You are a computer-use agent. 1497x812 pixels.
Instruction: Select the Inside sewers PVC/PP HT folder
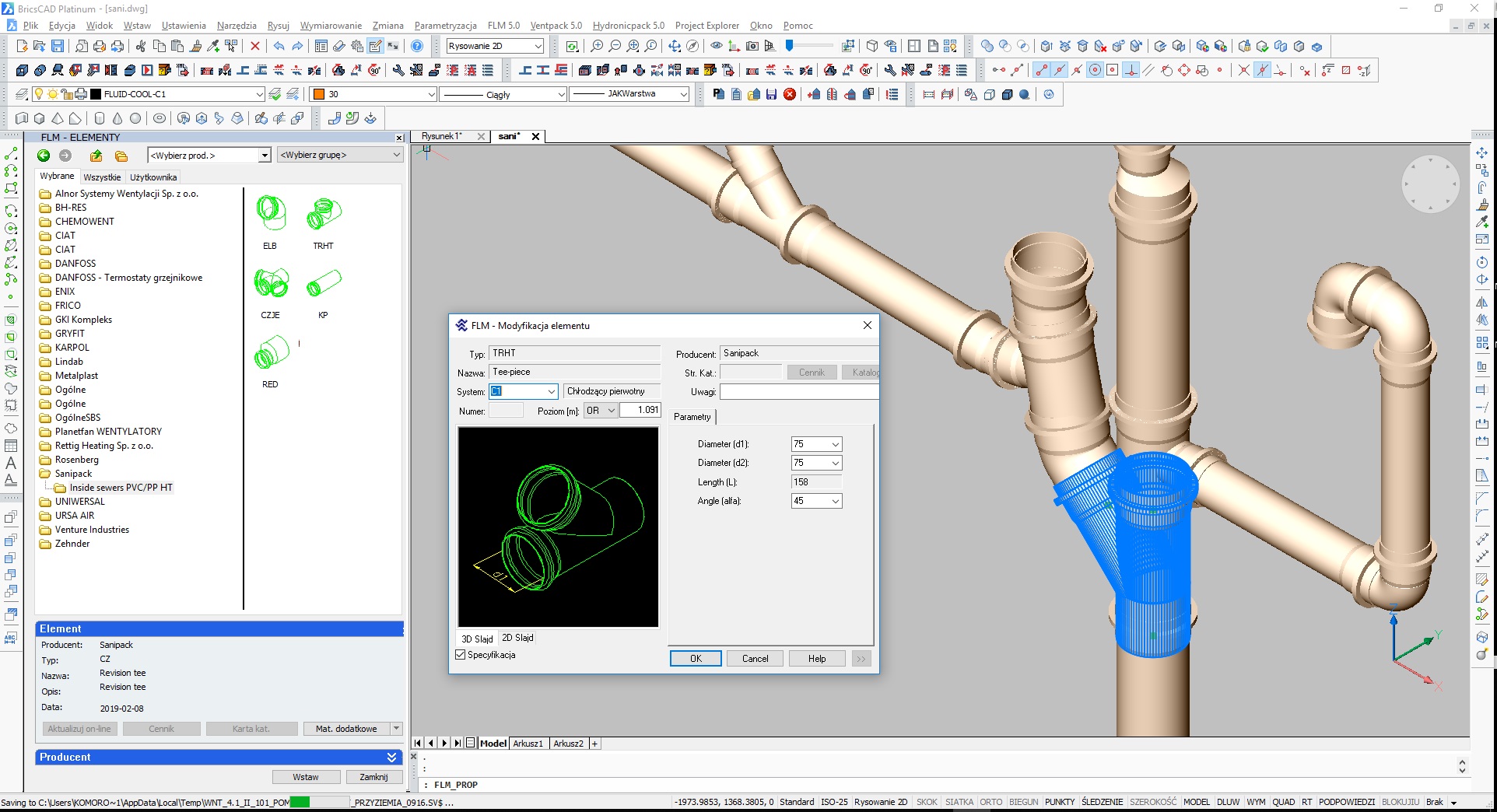[x=121, y=488]
